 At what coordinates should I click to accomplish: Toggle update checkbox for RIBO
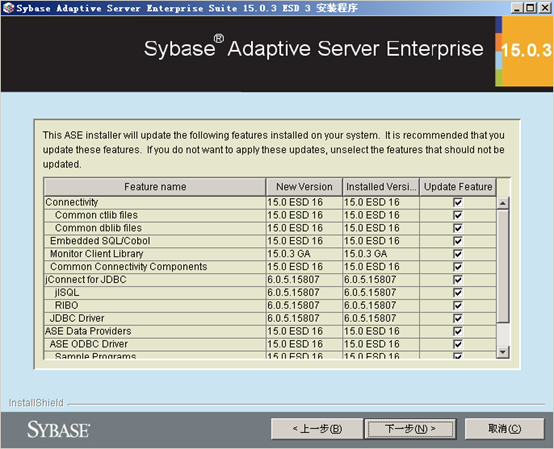pyautogui.click(x=458, y=306)
